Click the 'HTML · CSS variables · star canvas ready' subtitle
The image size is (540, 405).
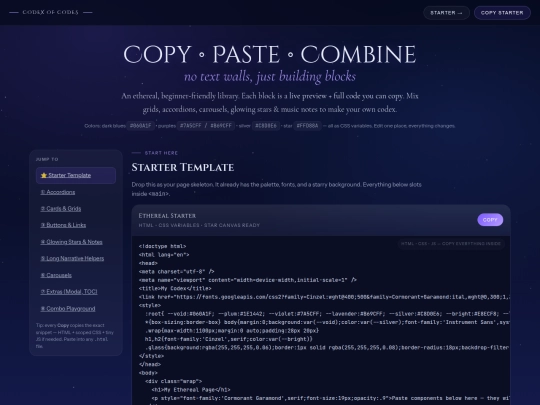199,225
